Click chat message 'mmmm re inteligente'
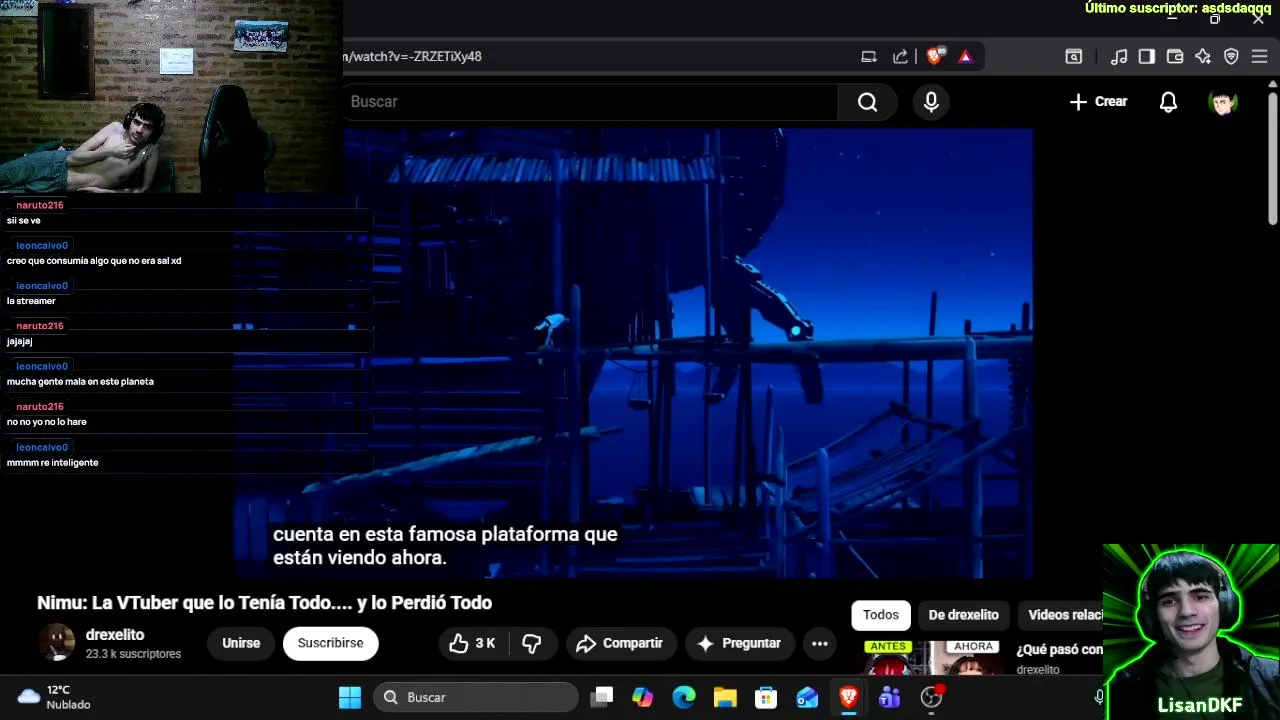Screen dimensions: 1280x720 pos(52,463)
